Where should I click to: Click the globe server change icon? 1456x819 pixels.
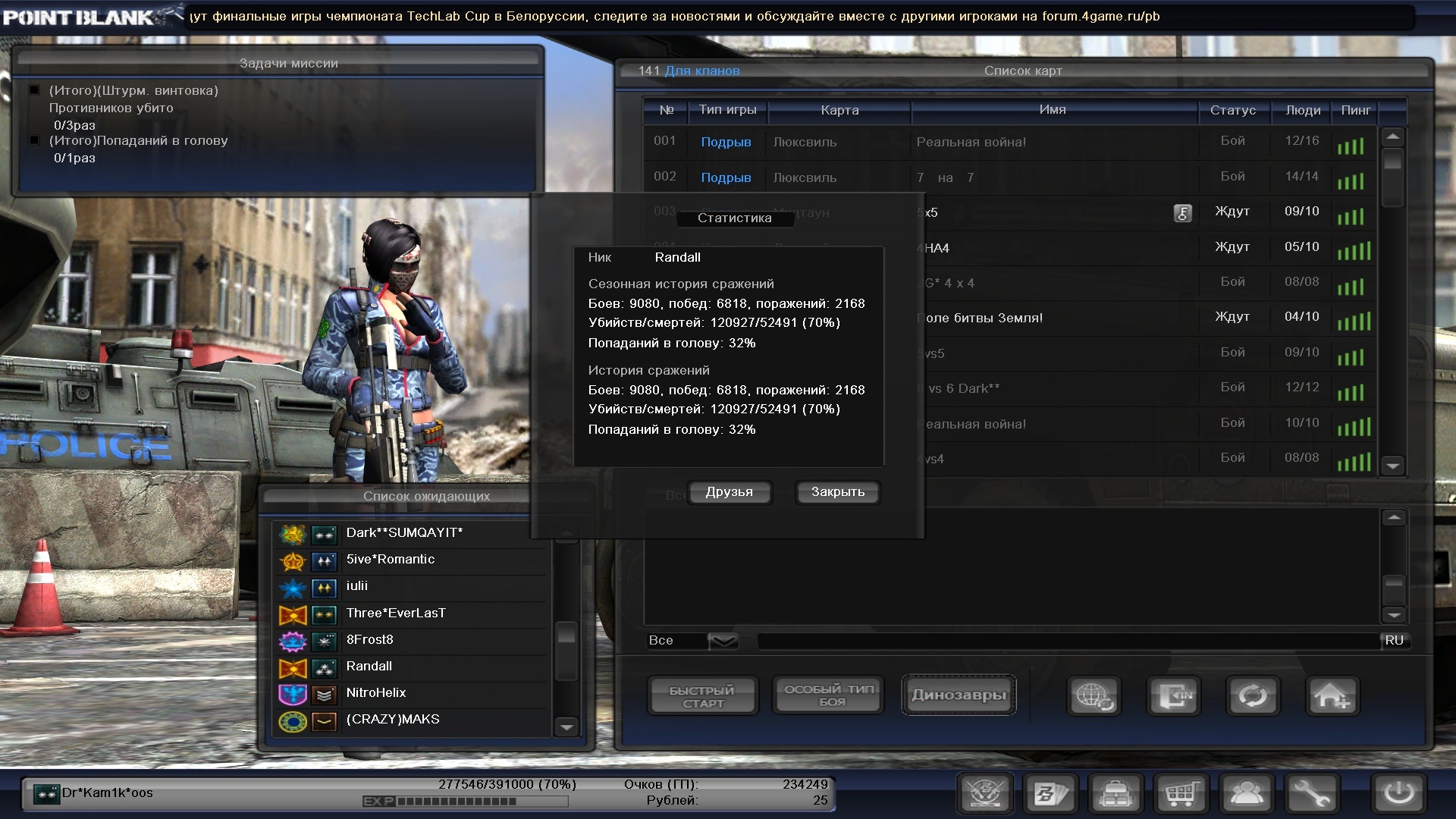coord(1094,695)
